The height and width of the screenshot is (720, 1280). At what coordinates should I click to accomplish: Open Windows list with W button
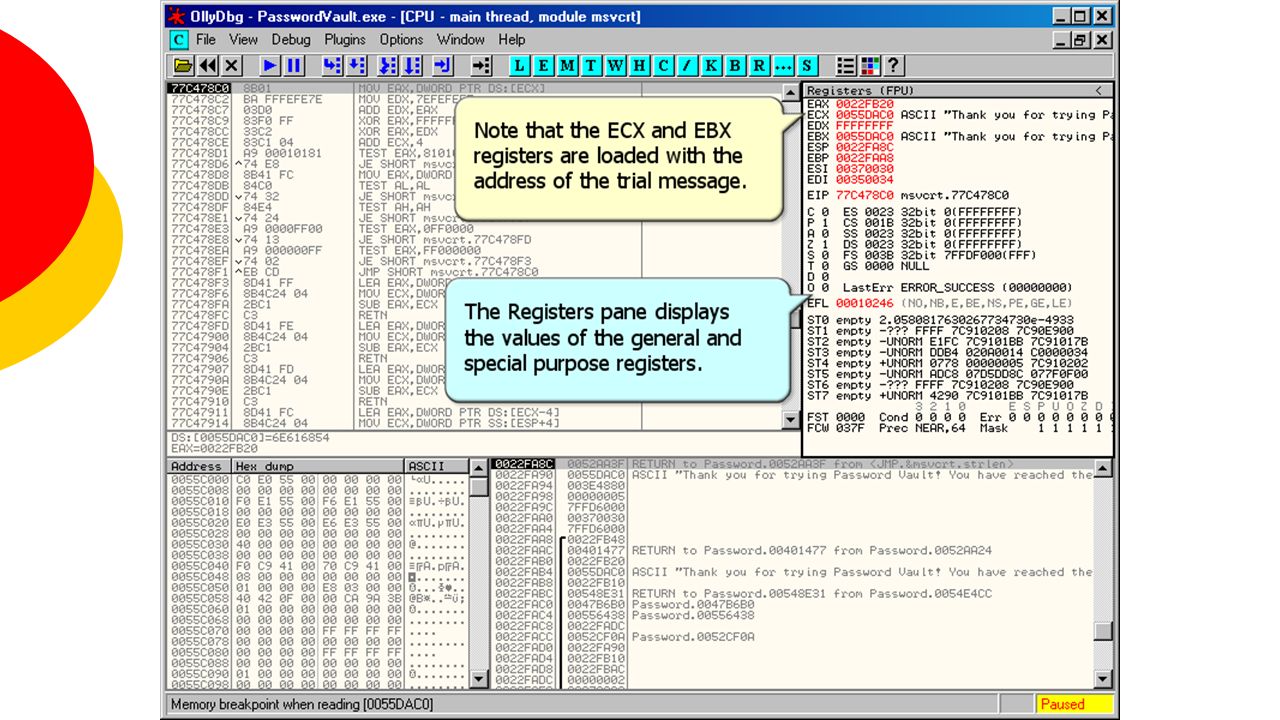[615, 66]
